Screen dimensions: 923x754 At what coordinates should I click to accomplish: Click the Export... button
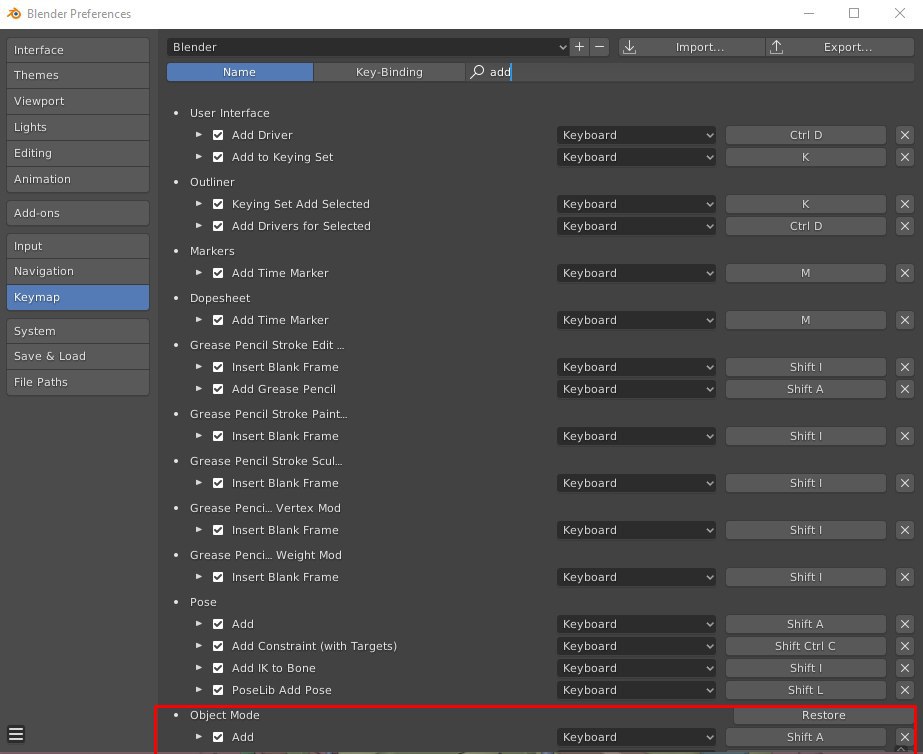pos(840,47)
